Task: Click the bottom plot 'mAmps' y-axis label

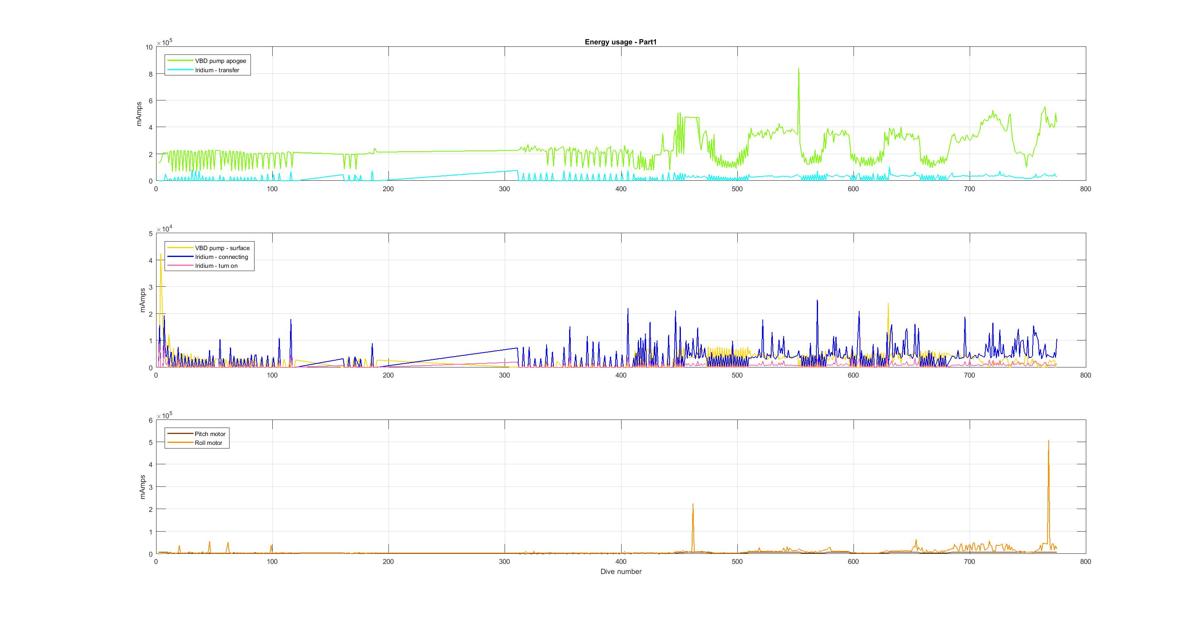Action: pyautogui.click(x=140, y=487)
